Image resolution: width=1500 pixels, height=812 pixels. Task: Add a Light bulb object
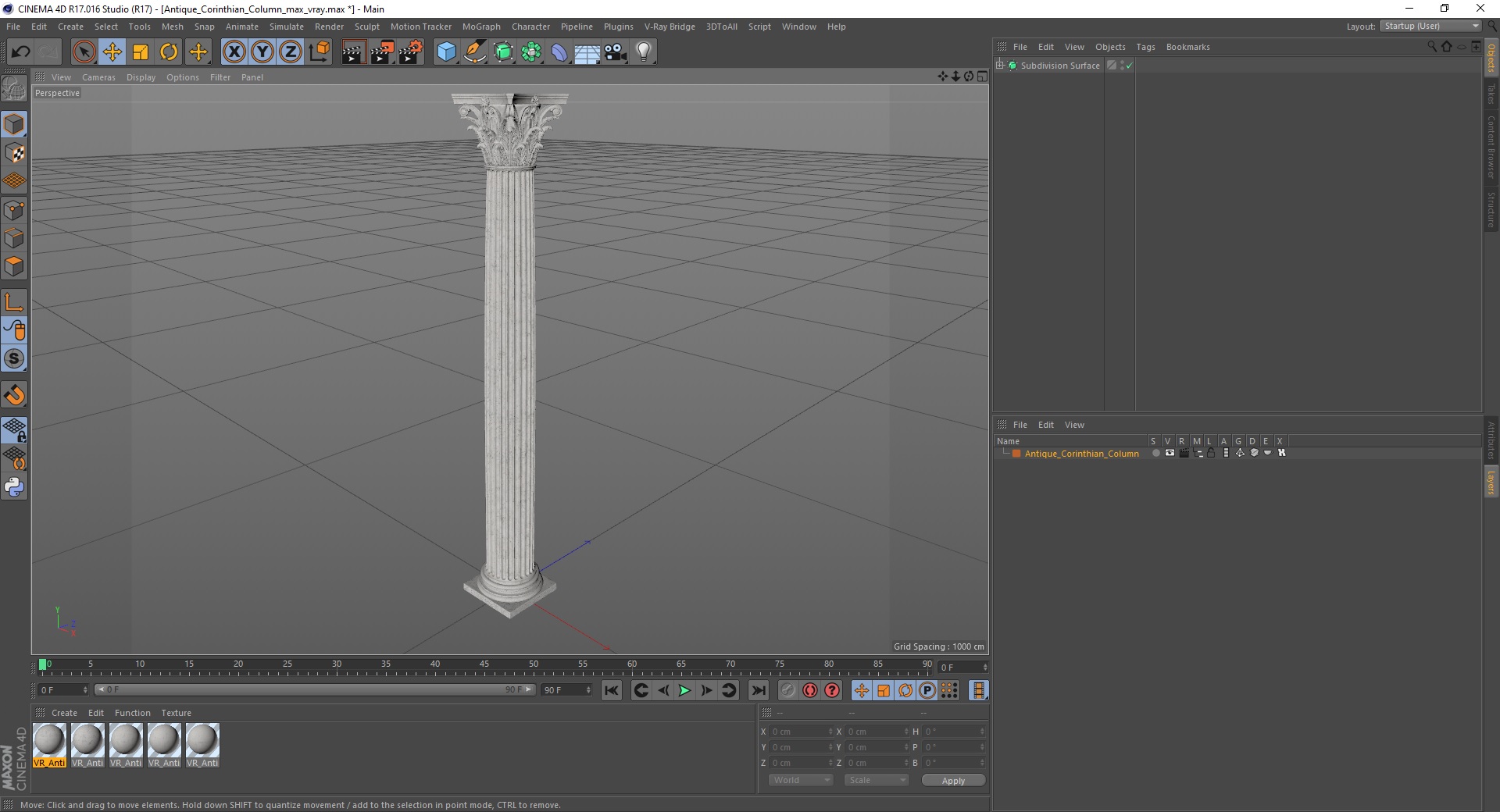click(643, 52)
